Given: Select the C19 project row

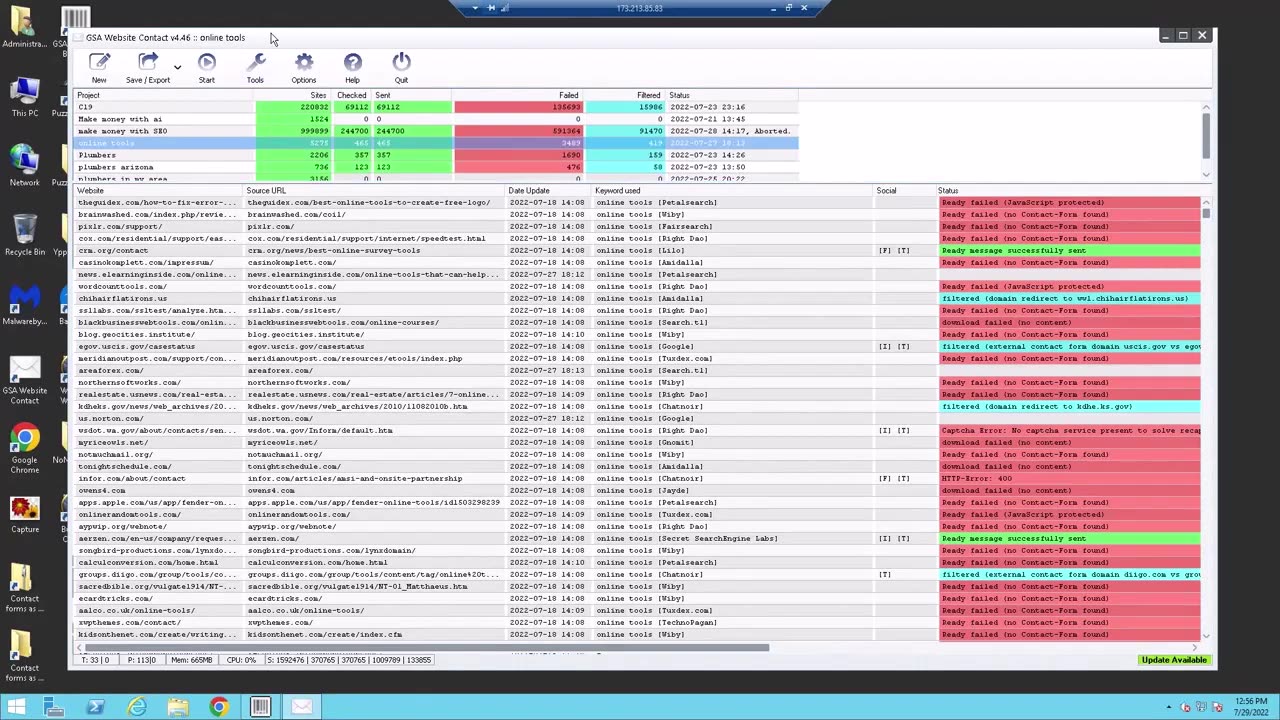Looking at the screenshot, I should tap(437, 107).
